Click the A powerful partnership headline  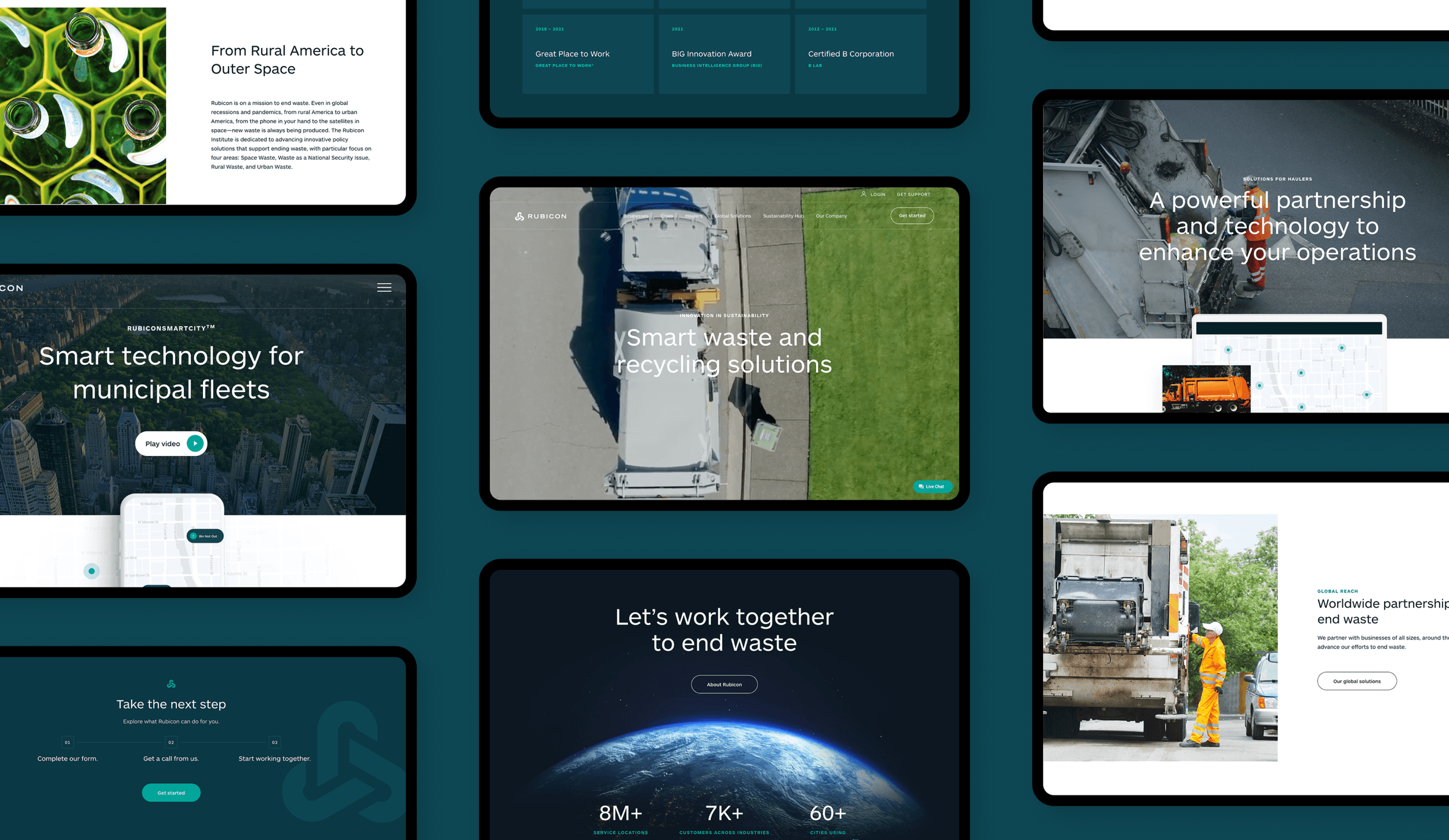[x=1277, y=227]
